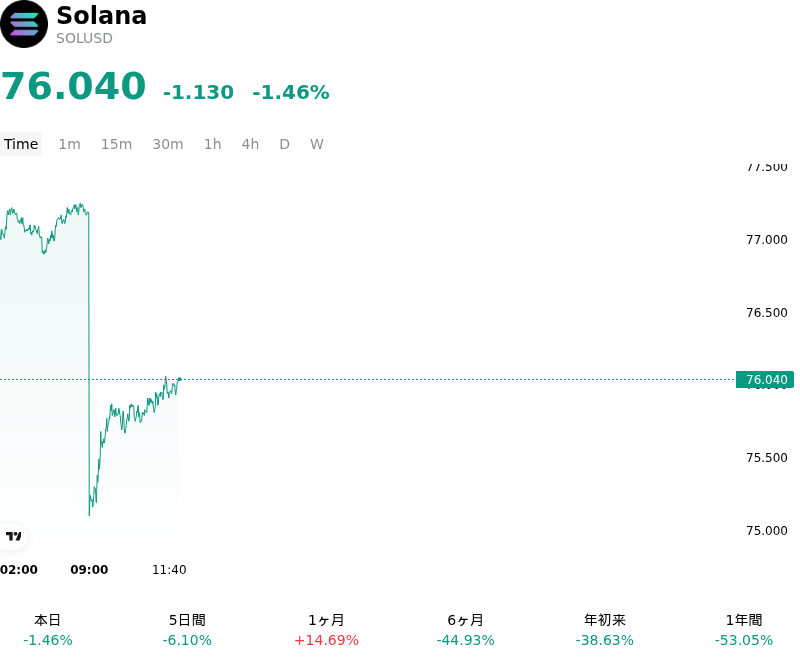Click the 09:00 time axis marker
The width and height of the screenshot is (800, 660).
click(x=89, y=570)
